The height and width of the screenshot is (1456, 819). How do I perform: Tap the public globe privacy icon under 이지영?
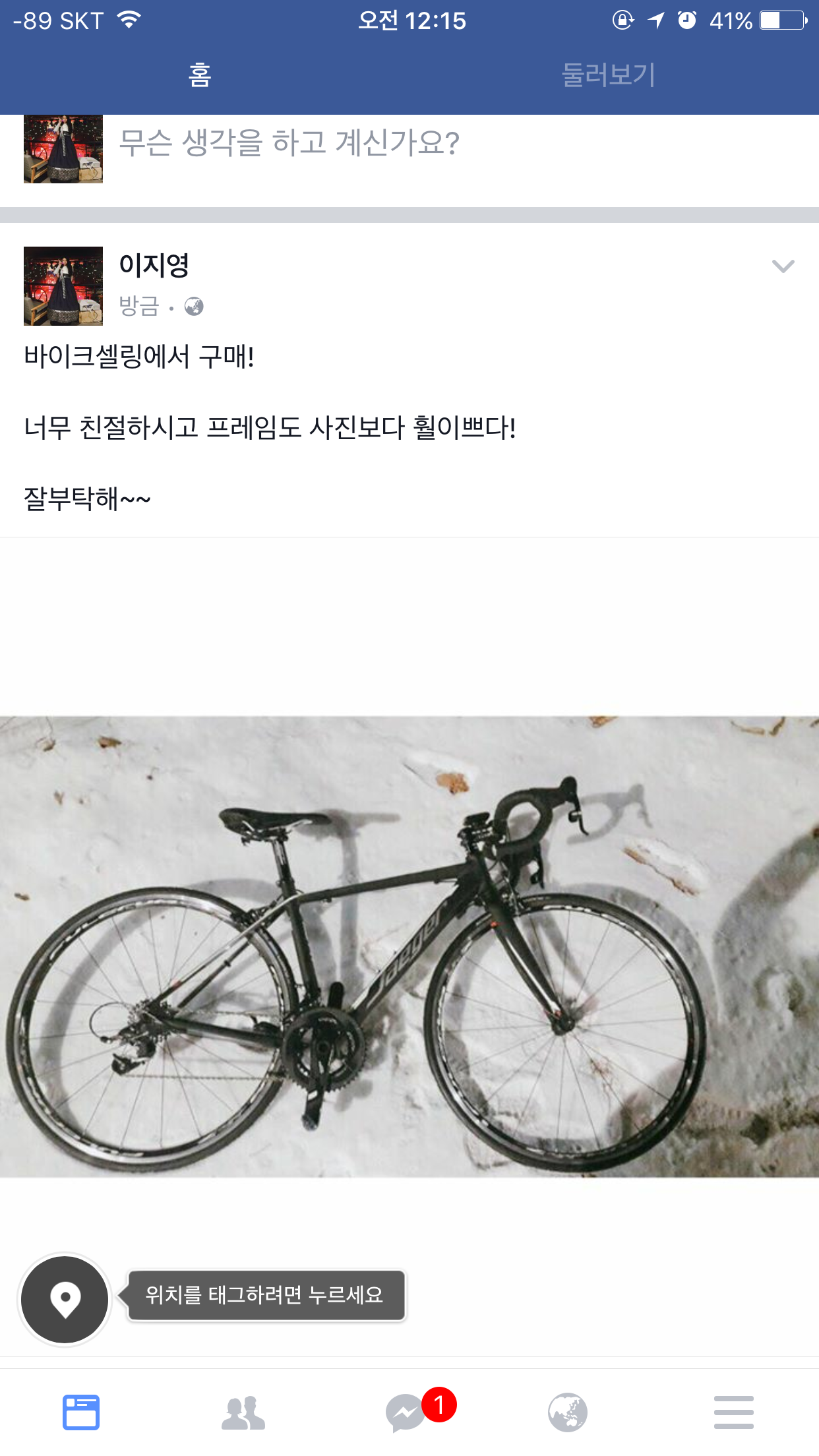pos(194,307)
